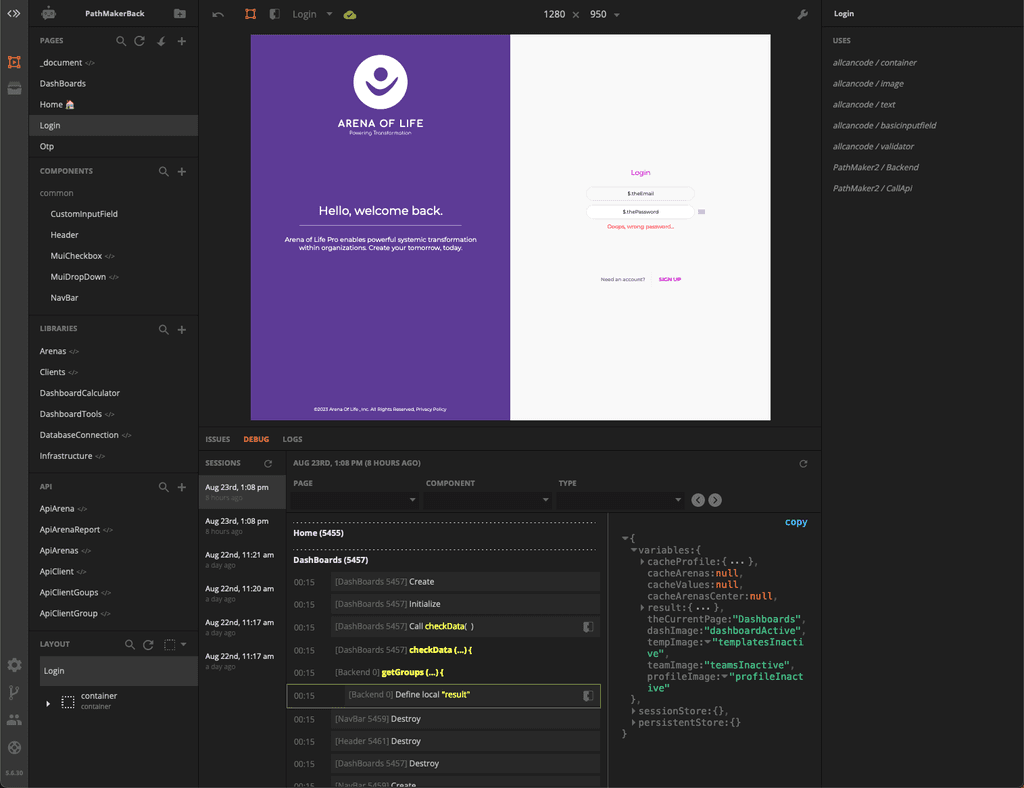
Task: Go to previous debug entry arrow
Action: pyautogui.click(x=698, y=500)
